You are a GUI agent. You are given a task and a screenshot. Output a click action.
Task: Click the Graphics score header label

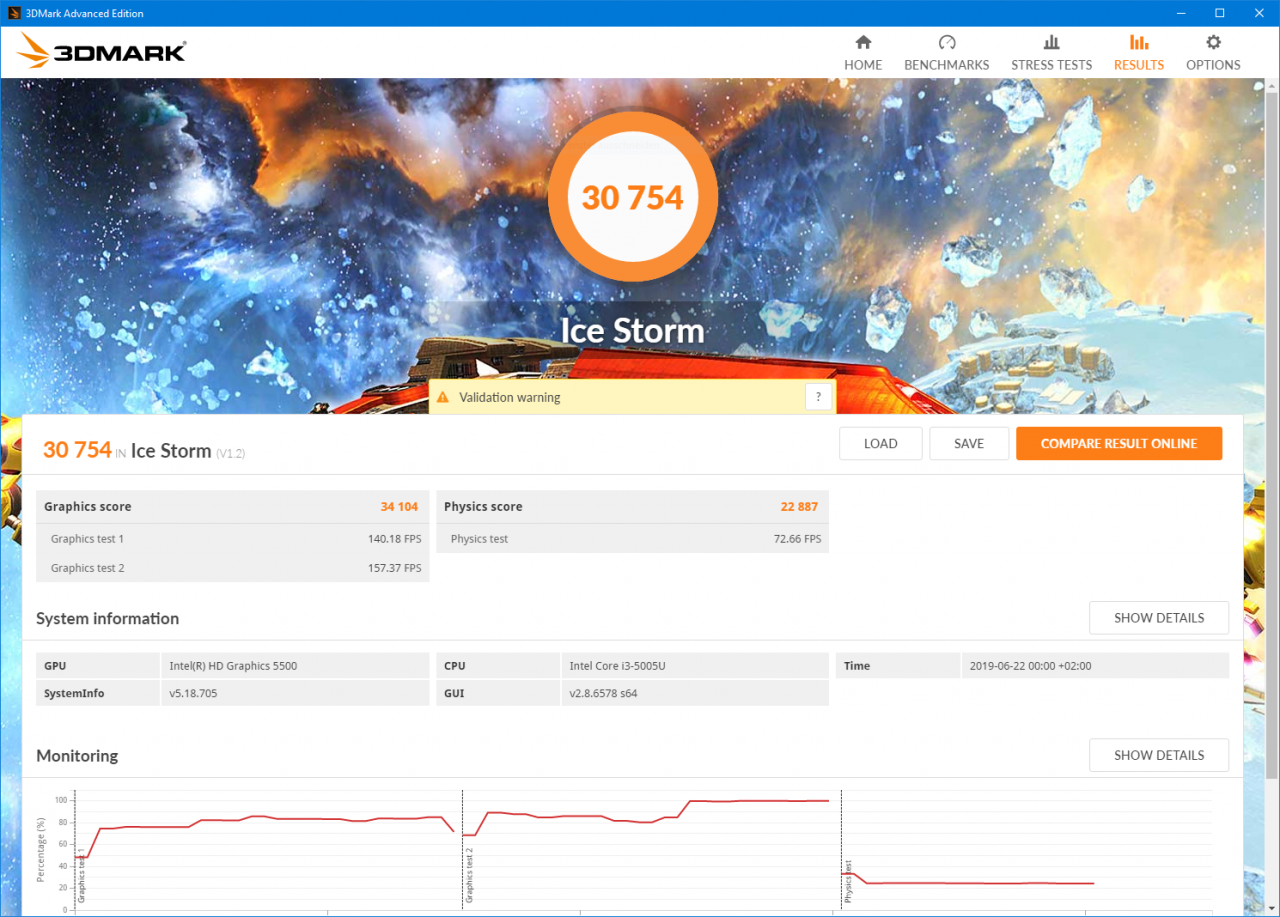tap(88, 507)
